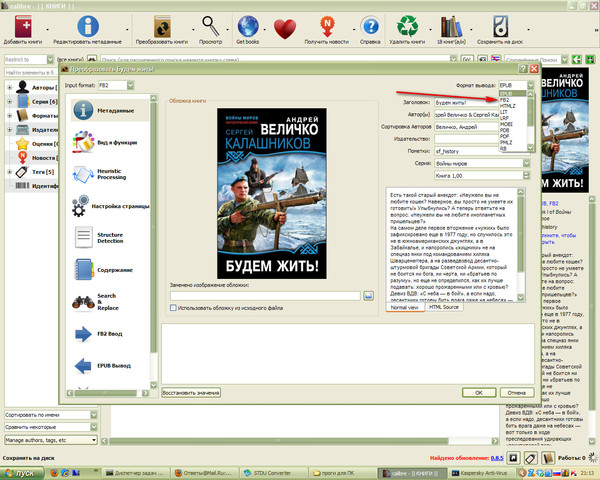The height and width of the screenshot is (480, 600).
Task: Click browse cover image icon
Action: tap(368, 296)
